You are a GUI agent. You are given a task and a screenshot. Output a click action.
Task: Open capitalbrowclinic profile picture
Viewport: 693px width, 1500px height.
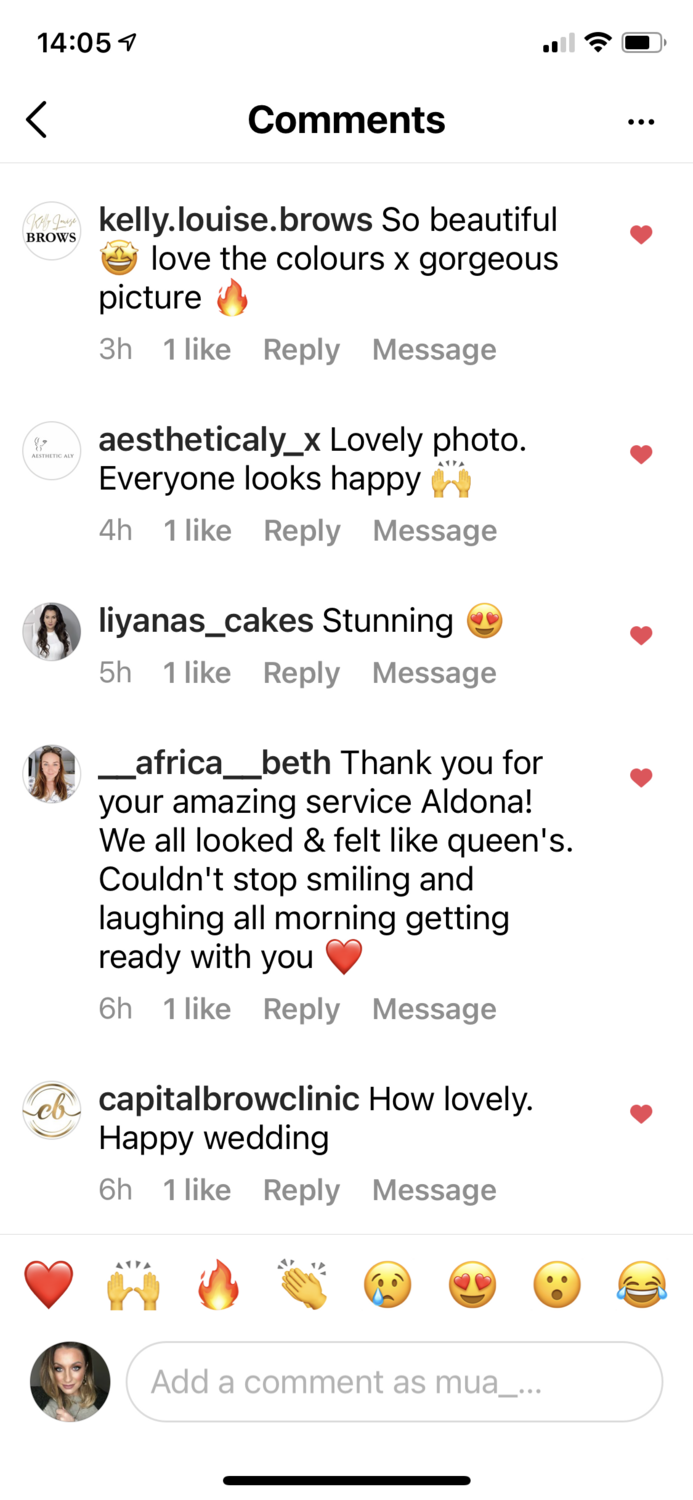tap(52, 1110)
